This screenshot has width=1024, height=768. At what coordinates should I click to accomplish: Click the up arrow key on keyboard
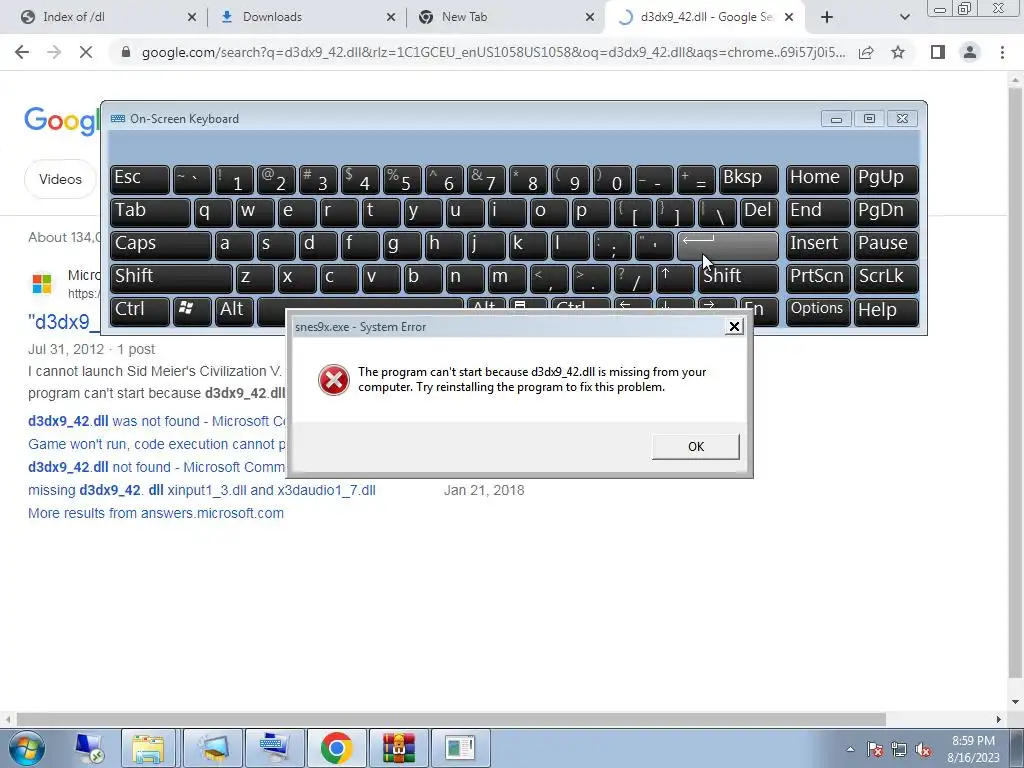(x=675, y=278)
